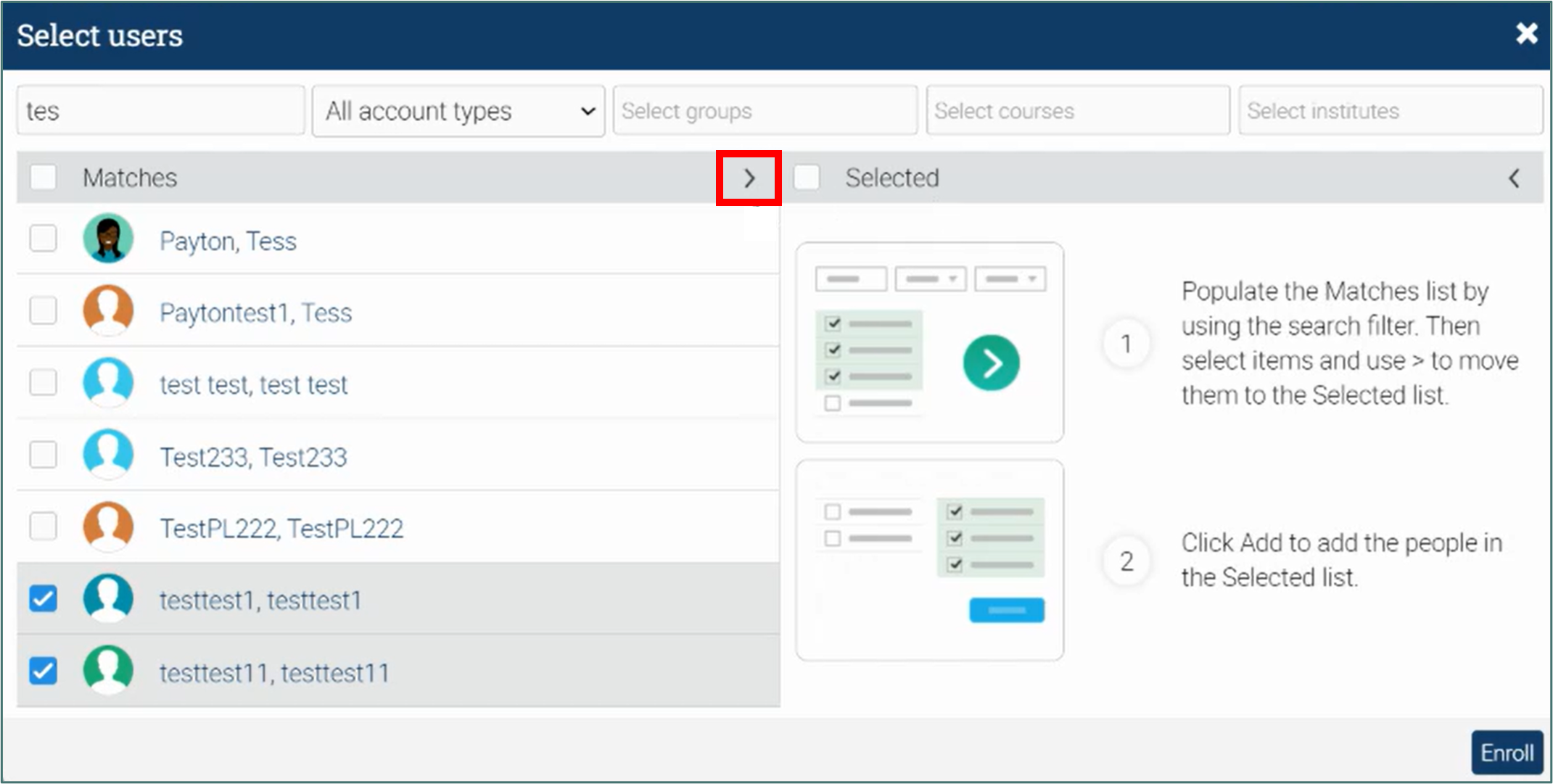Image resolution: width=1553 pixels, height=784 pixels.
Task: Open the Select institutes dropdown field
Action: (1390, 111)
